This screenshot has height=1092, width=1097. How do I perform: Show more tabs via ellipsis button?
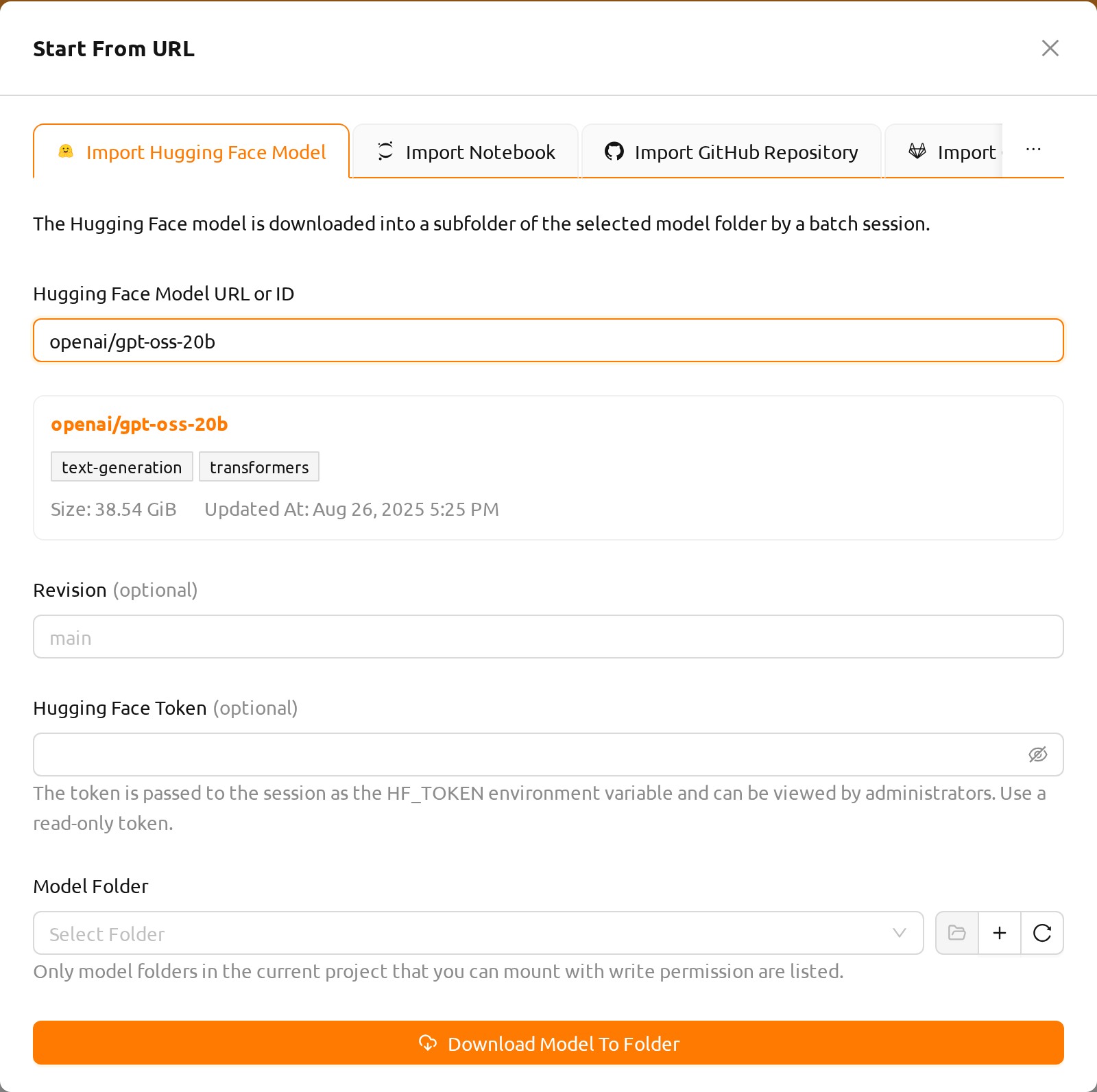[1033, 150]
